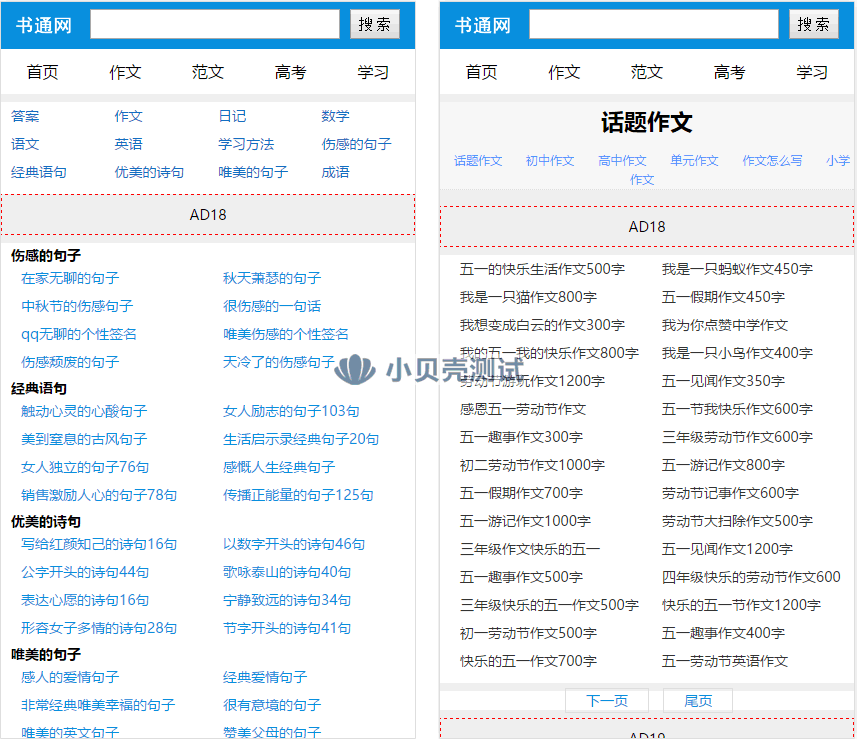Go to 学习 in the right page navigation
This screenshot has width=858, height=739.
click(x=812, y=72)
